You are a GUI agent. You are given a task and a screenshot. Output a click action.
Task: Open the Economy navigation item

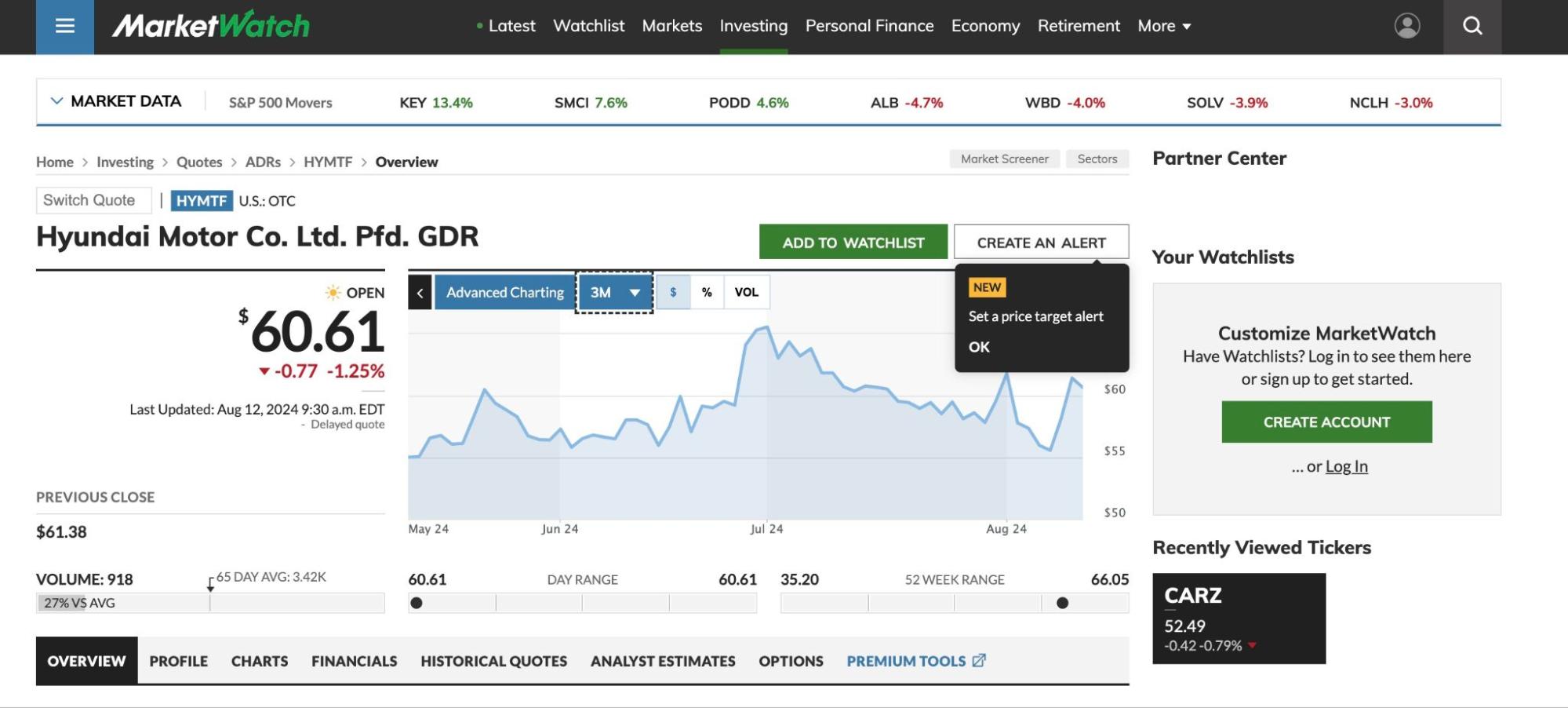[986, 26]
